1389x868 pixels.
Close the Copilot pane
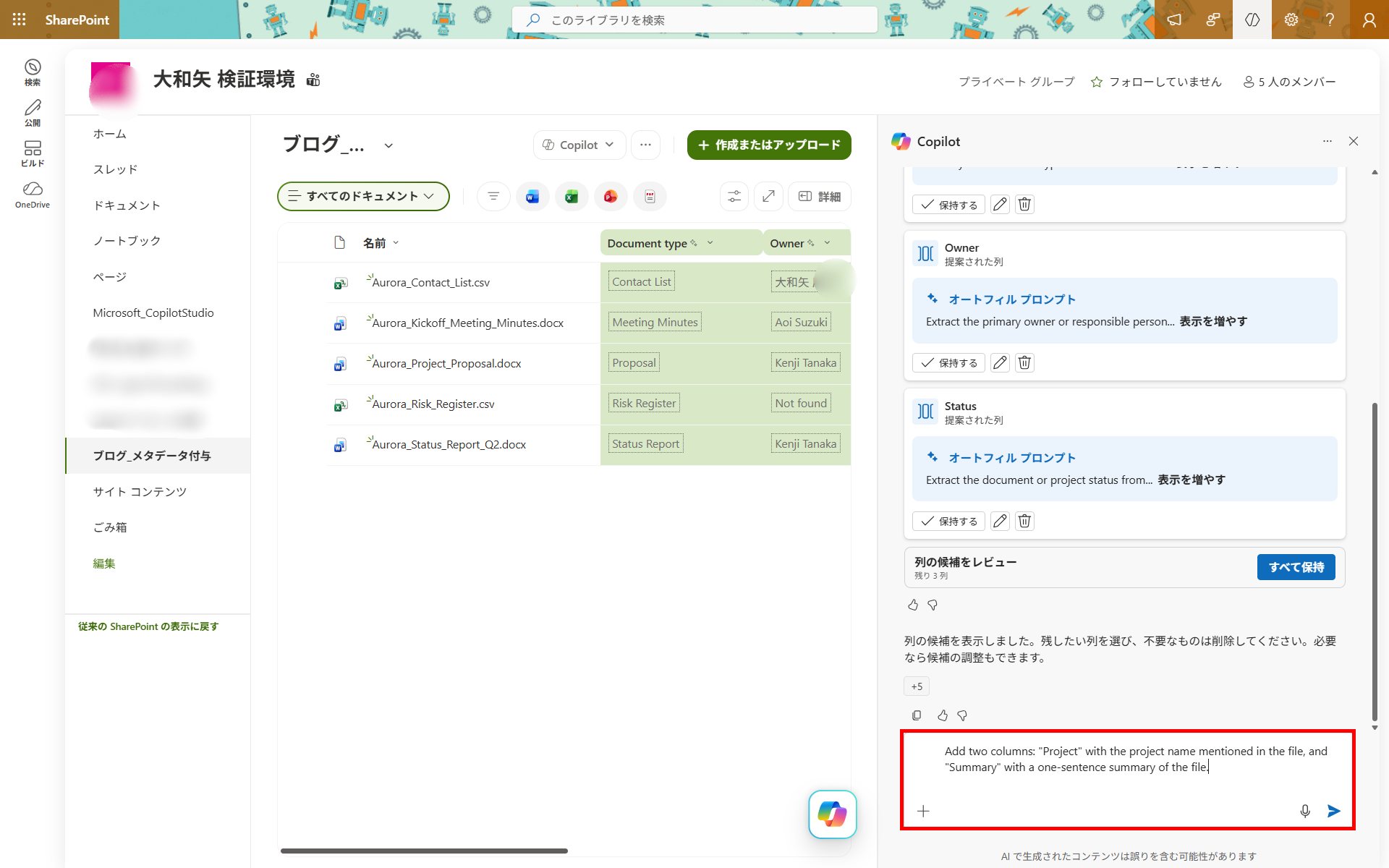(1354, 141)
